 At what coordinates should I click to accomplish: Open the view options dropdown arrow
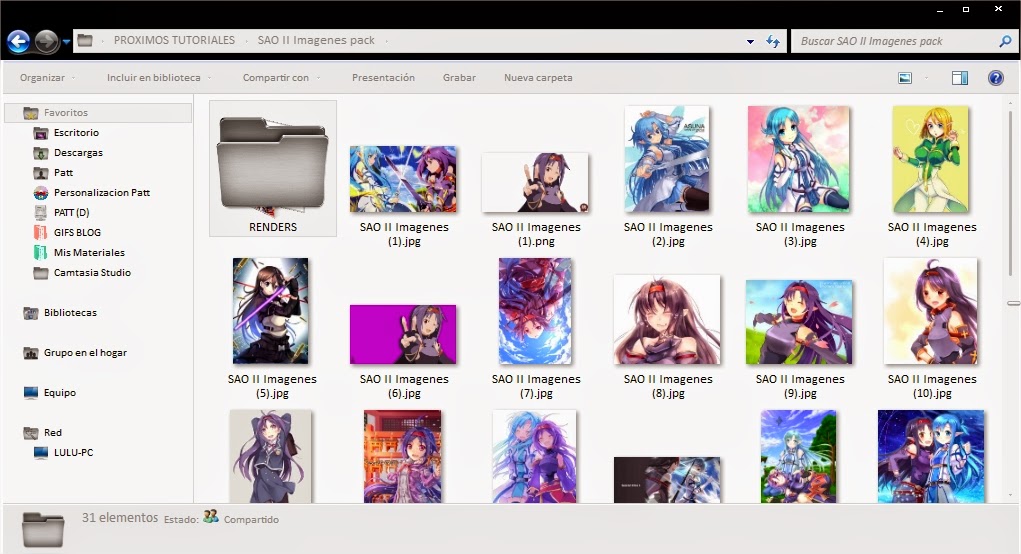926,78
